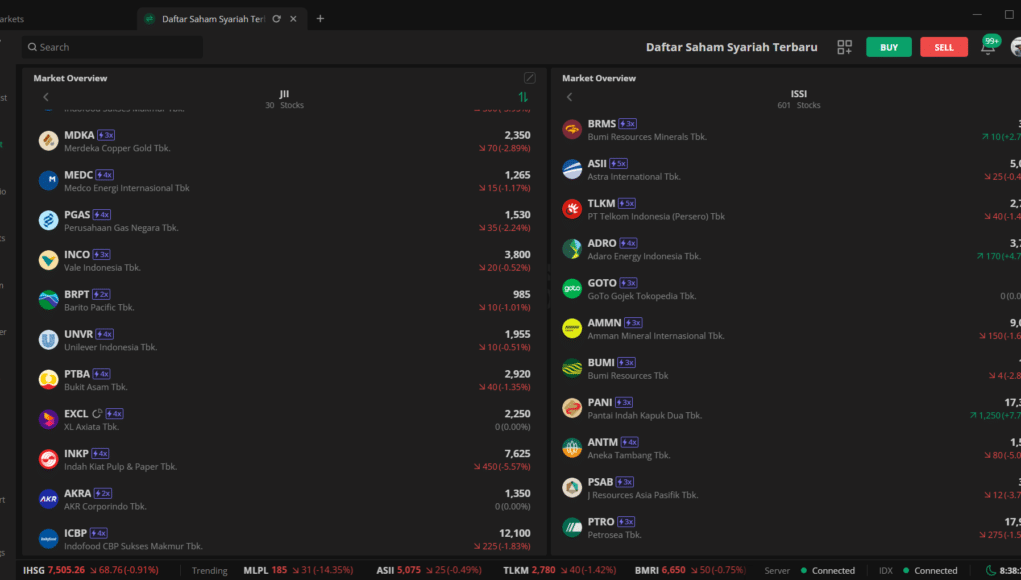The image size is (1021, 580).
Task: Open the notifications bell with 99+ badge
Action: (989, 46)
